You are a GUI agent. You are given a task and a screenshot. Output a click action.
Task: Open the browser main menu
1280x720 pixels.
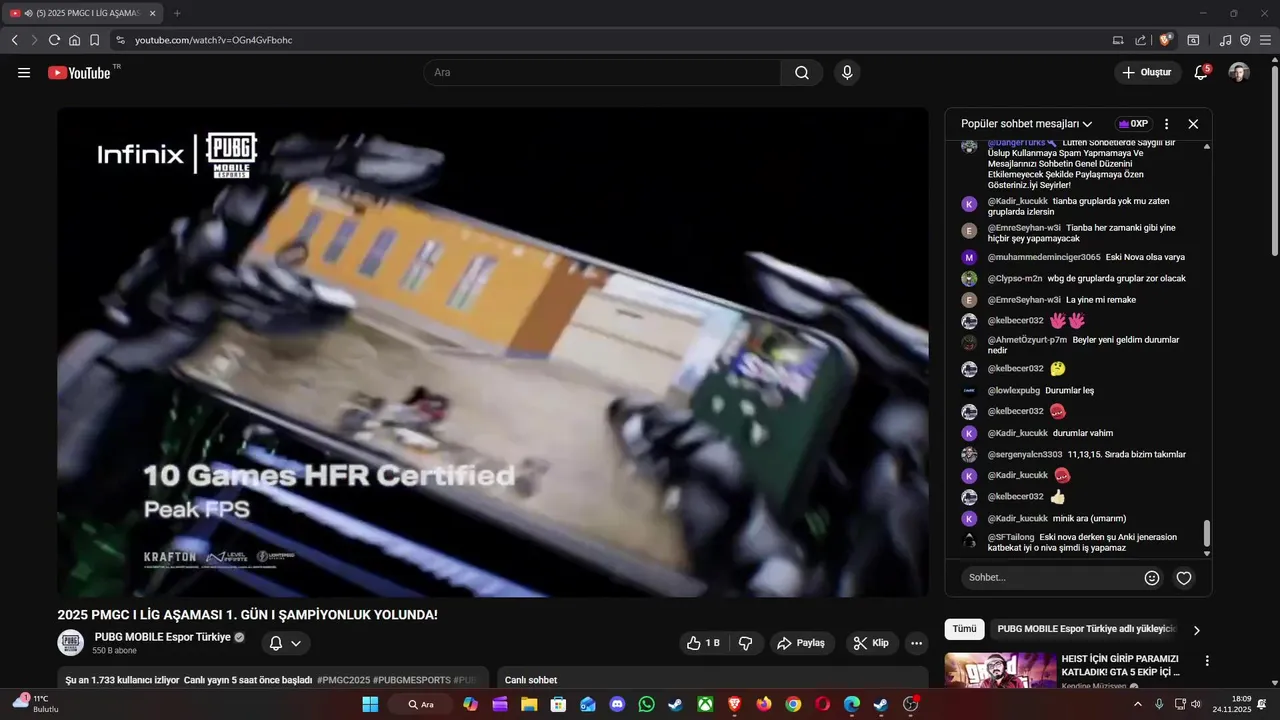[1265, 40]
